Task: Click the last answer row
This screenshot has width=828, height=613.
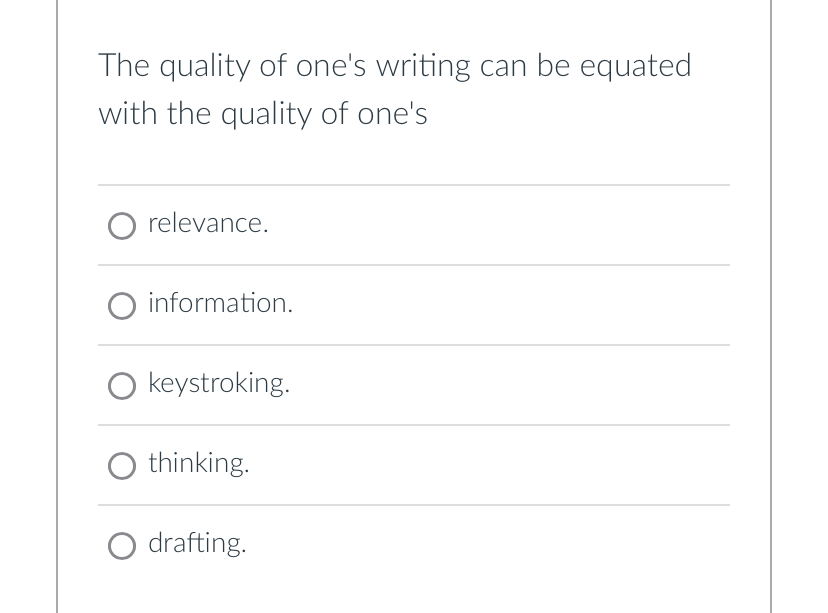Action: point(414,544)
